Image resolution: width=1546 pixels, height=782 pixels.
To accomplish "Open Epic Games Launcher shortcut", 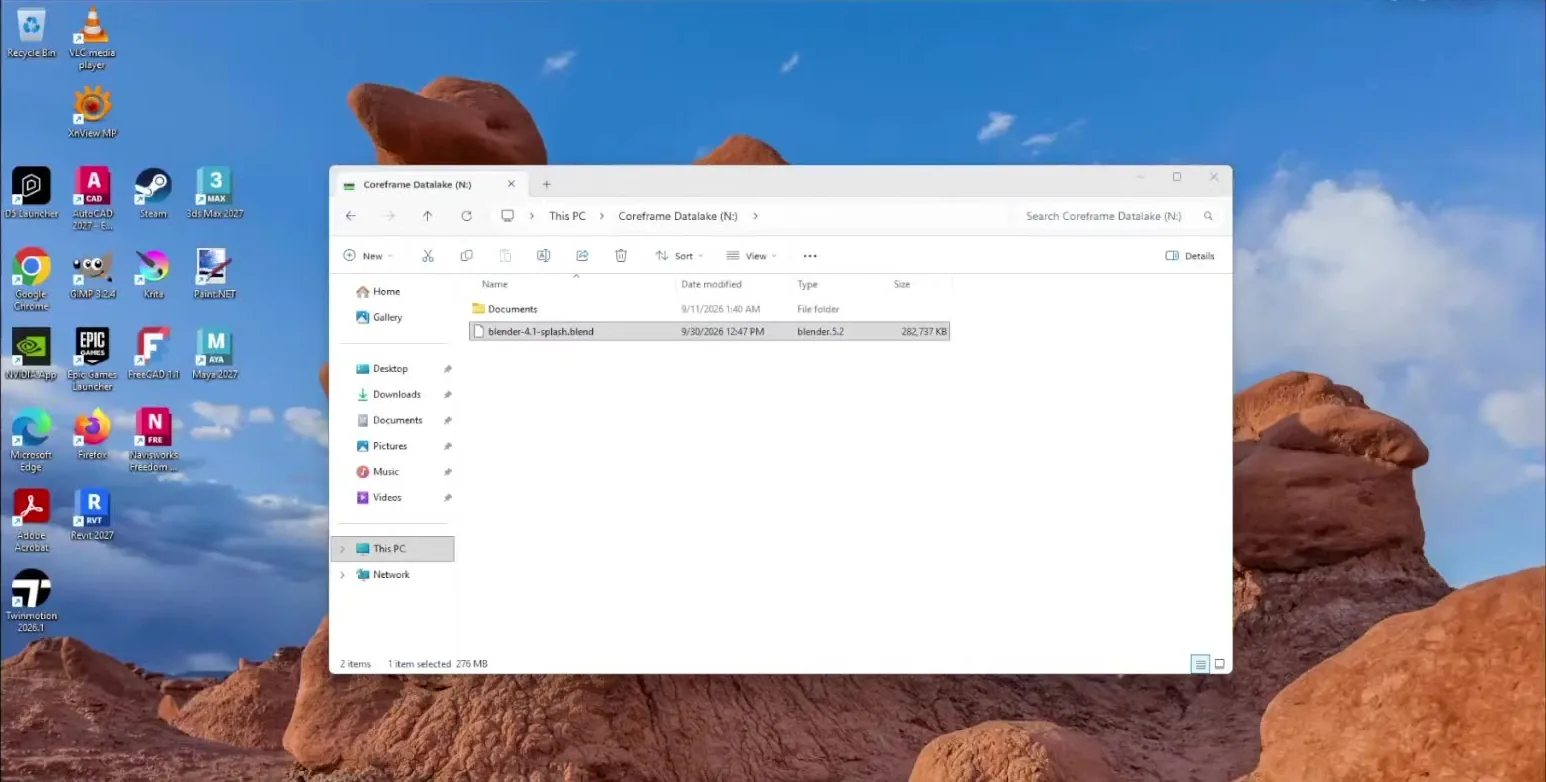I will tap(92, 360).
